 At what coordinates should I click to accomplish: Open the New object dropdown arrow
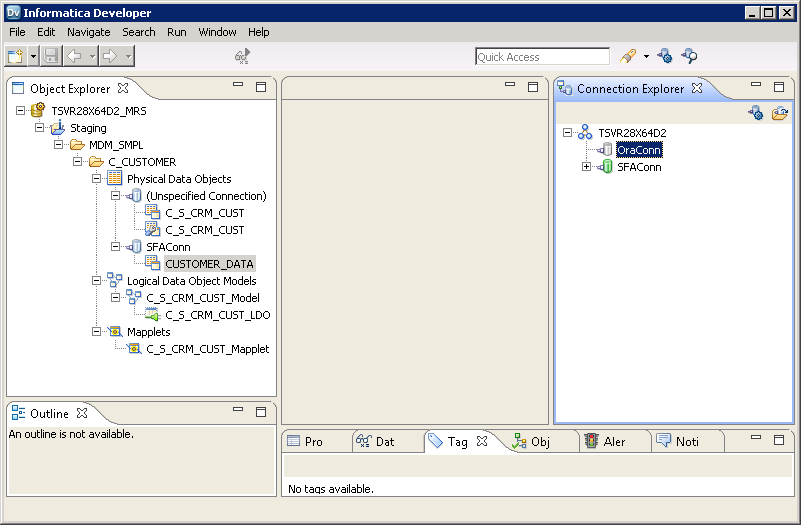[x=33, y=56]
